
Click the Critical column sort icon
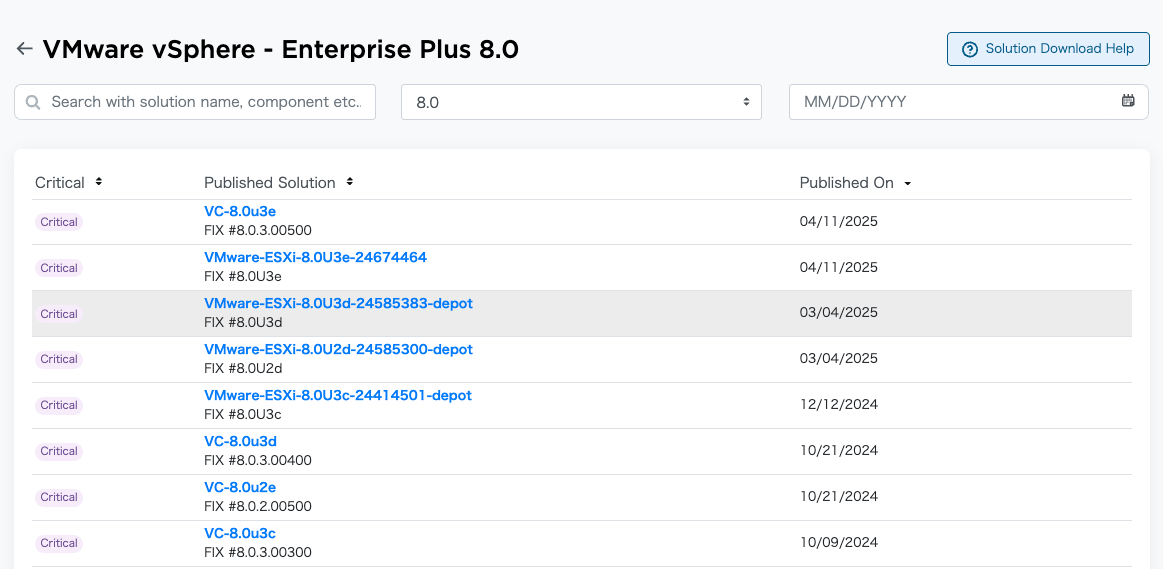tap(99, 182)
